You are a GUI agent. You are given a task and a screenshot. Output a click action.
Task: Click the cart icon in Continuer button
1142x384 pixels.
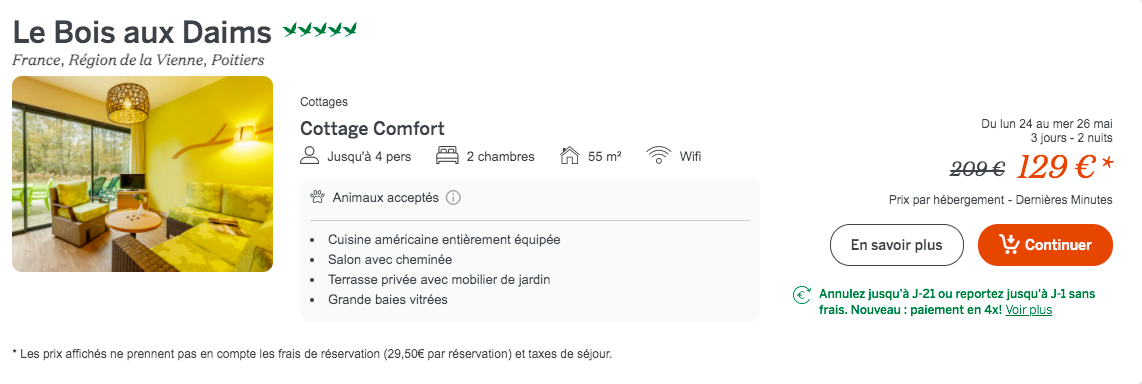(1009, 245)
